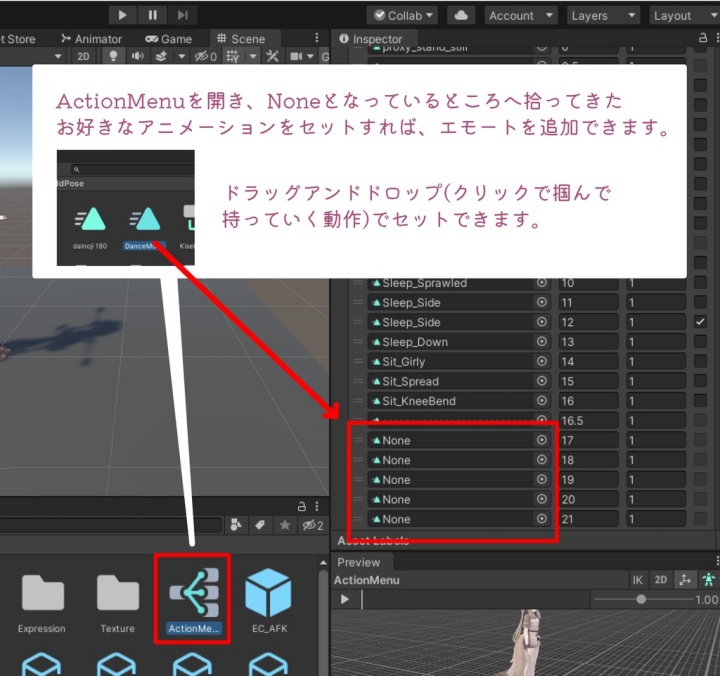Play the ActionMenu preview animation
The height and width of the screenshot is (676, 720).
point(344,599)
